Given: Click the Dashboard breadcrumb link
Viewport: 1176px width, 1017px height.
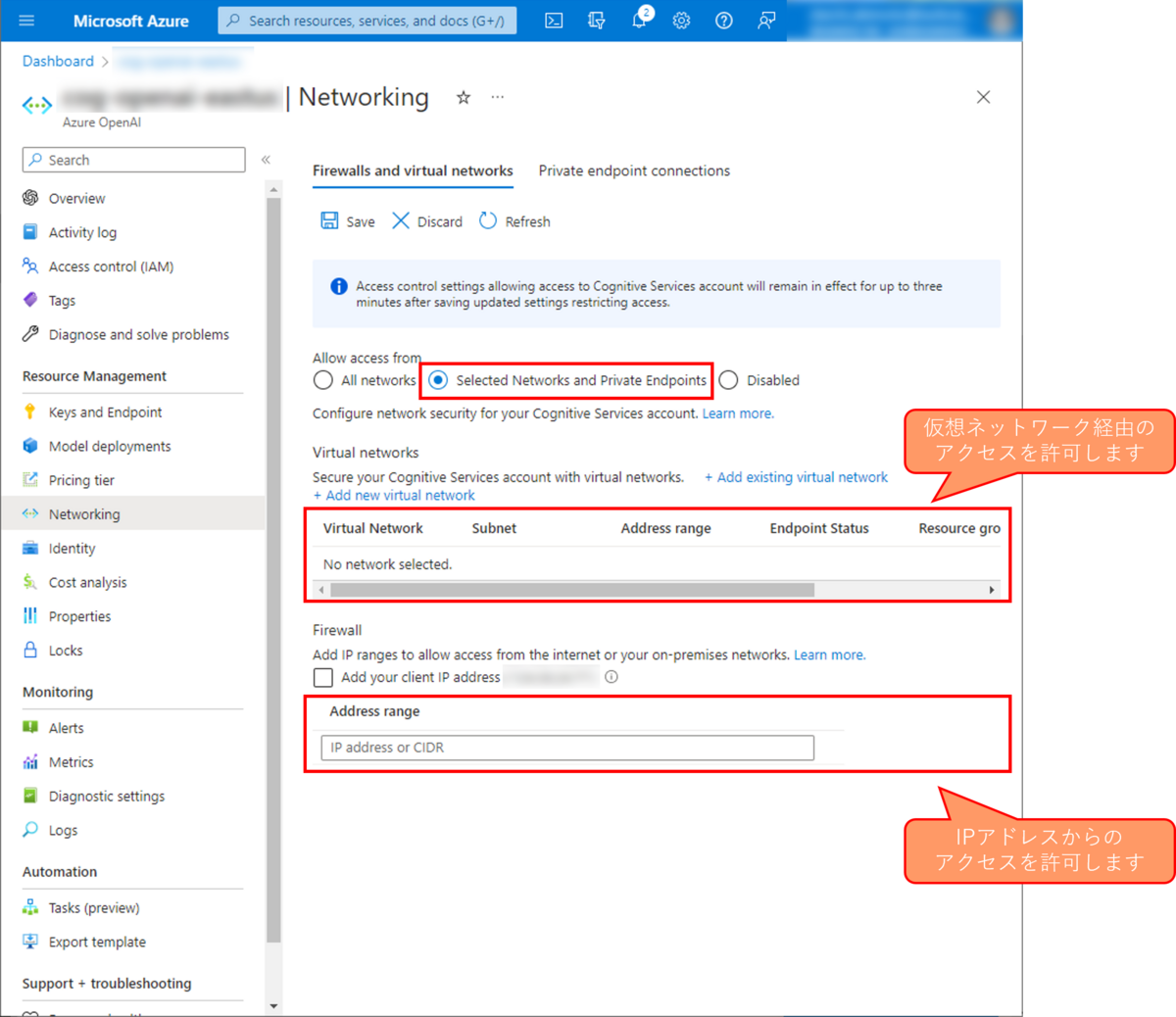Looking at the screenshot, I should (x=58, y=61).
